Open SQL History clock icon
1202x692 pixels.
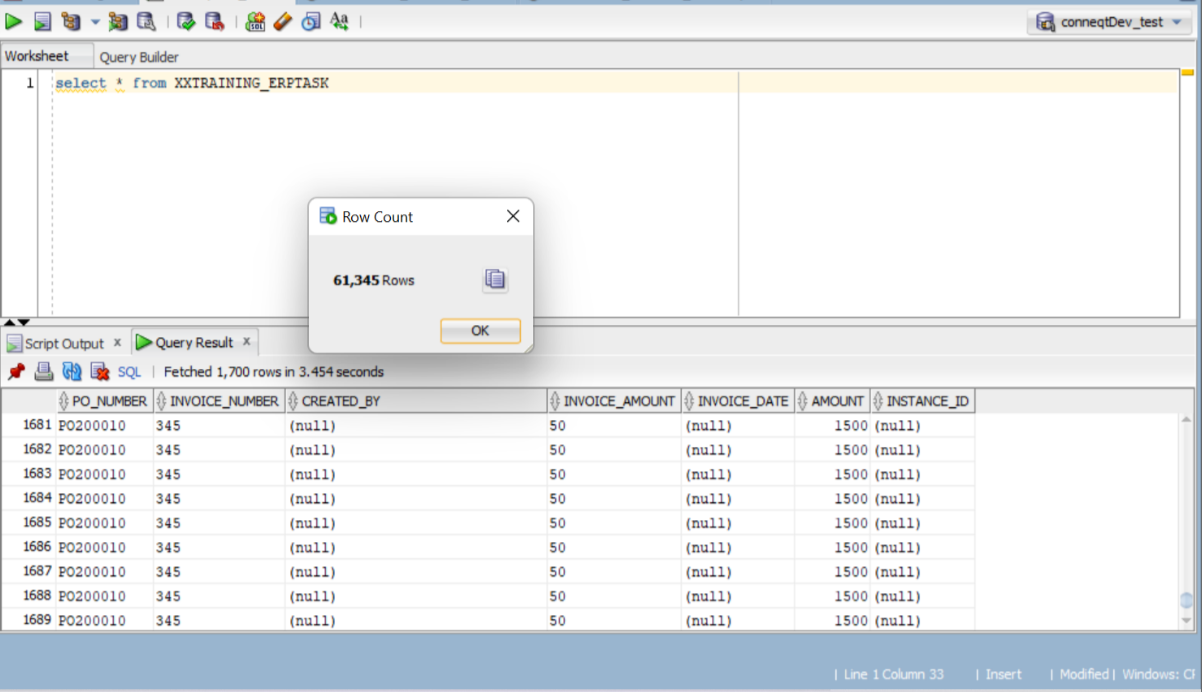(311, 21)
